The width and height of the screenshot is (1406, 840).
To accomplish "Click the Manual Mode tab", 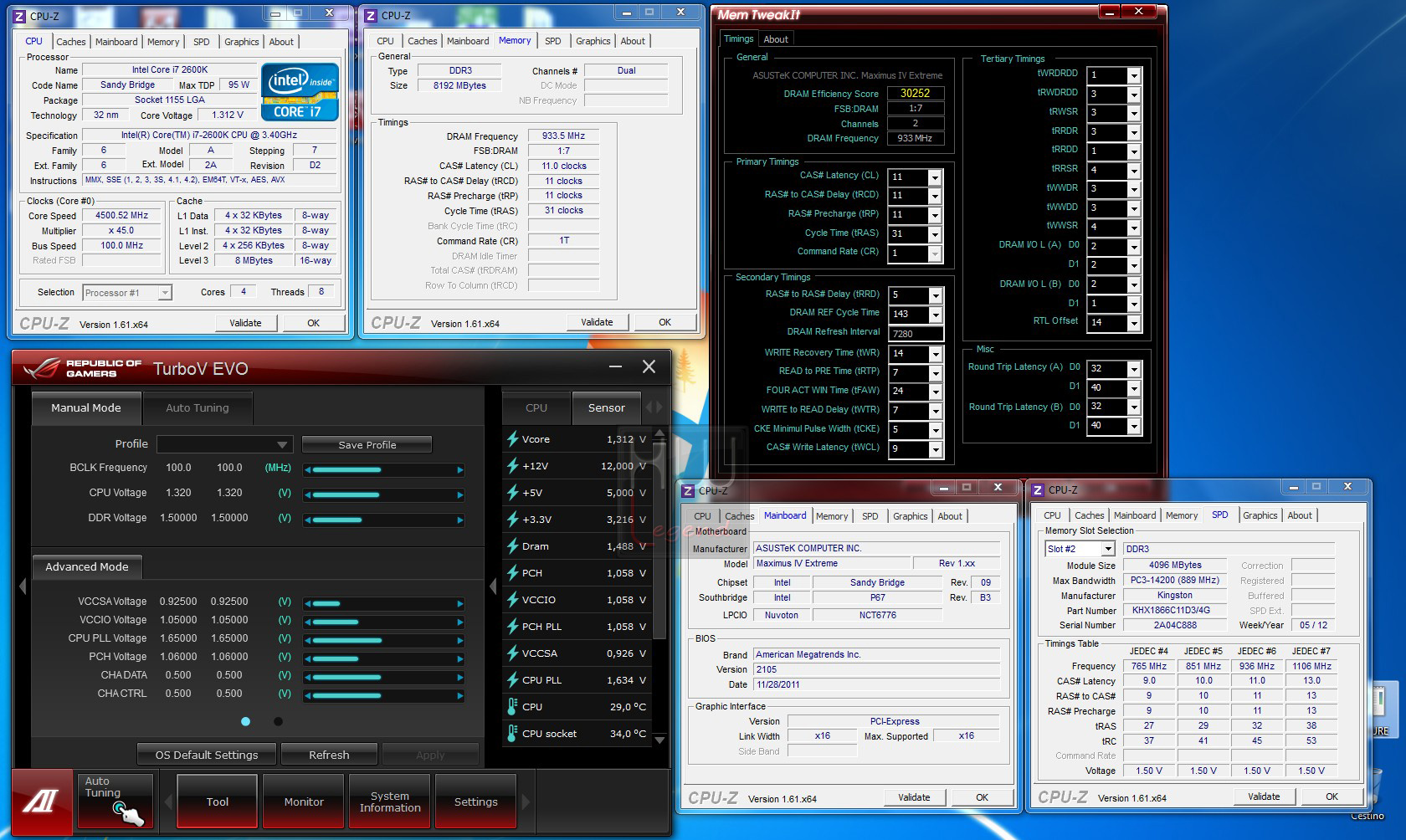I will (86, 407).
